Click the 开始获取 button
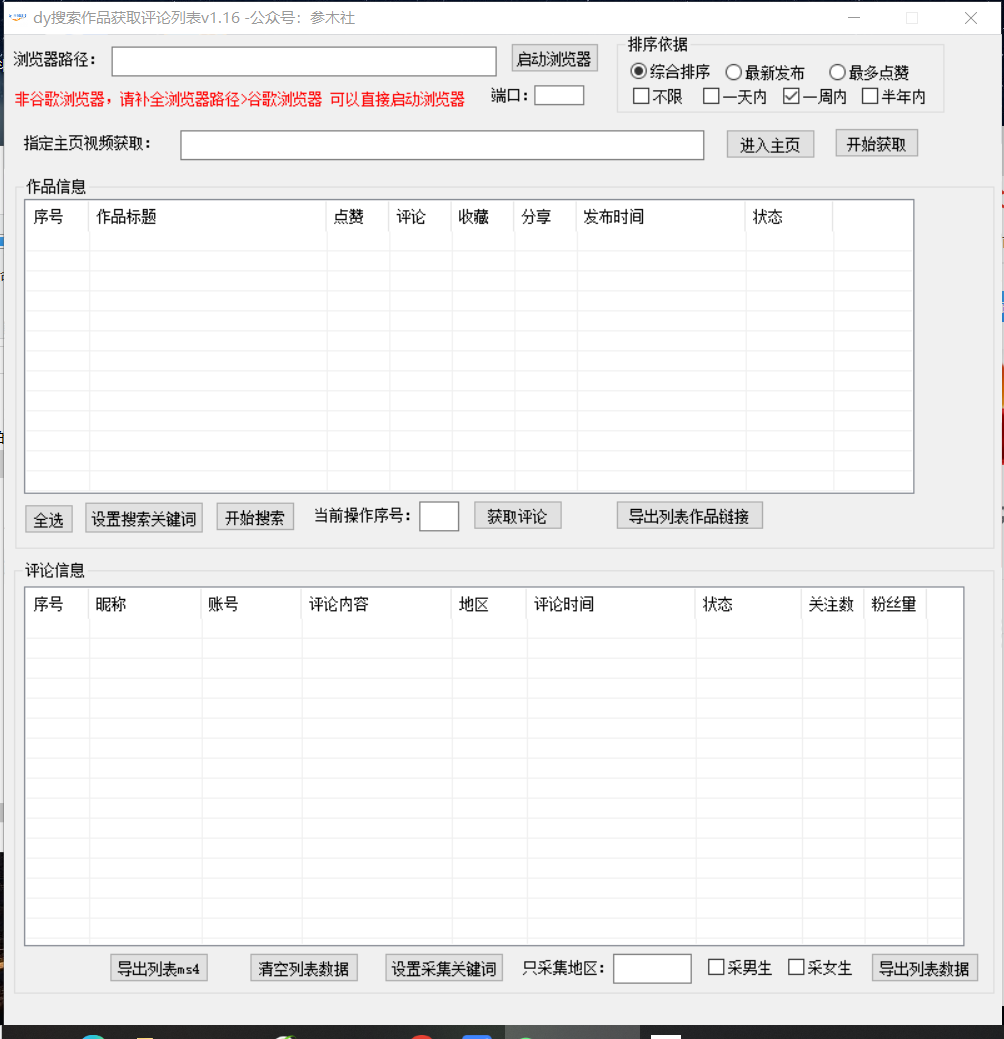The image size is (1004, 1039). 876,142
